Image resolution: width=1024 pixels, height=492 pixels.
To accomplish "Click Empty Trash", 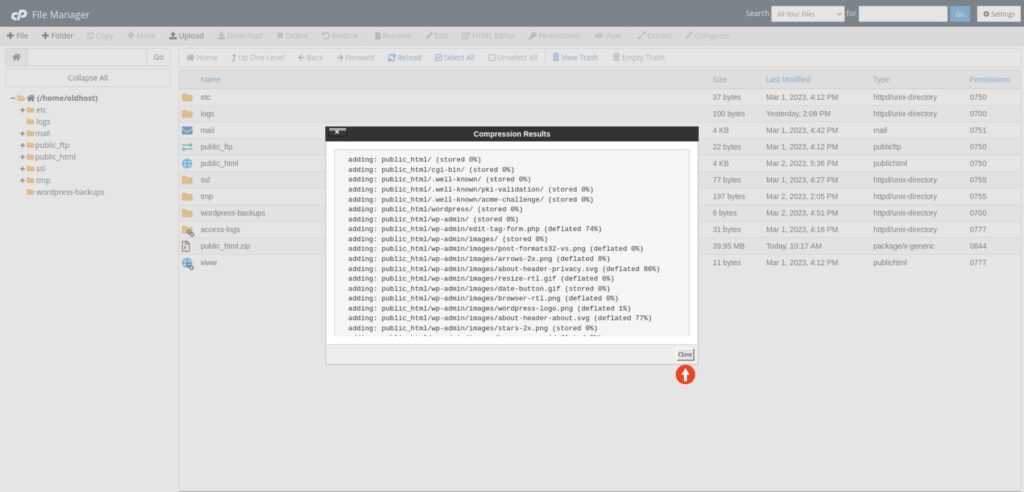I will [x=638, y=57].
